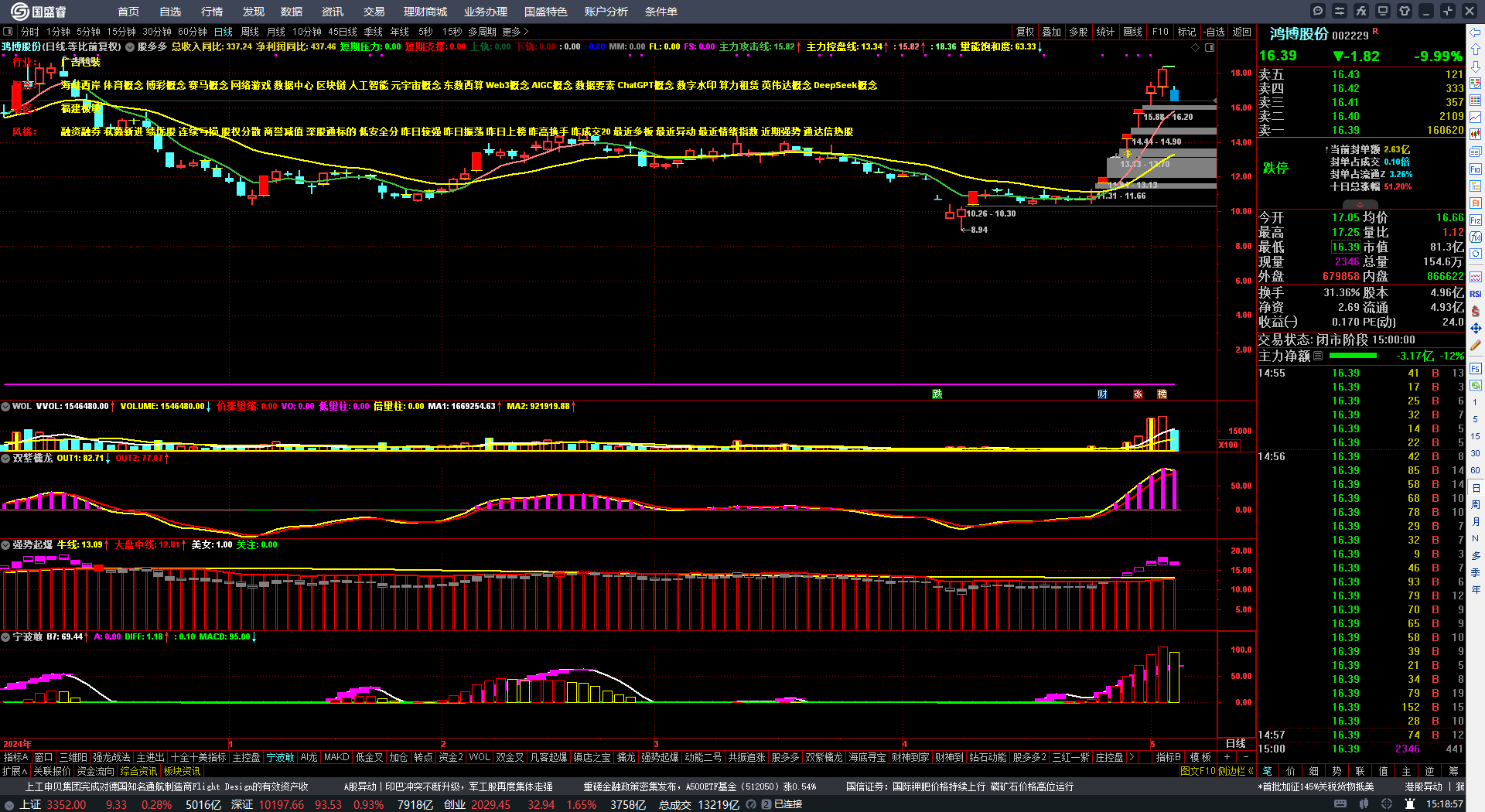Expand the 双紫擒龙 indicator dropdown
1485x812 pixels.
coord(5,458)
